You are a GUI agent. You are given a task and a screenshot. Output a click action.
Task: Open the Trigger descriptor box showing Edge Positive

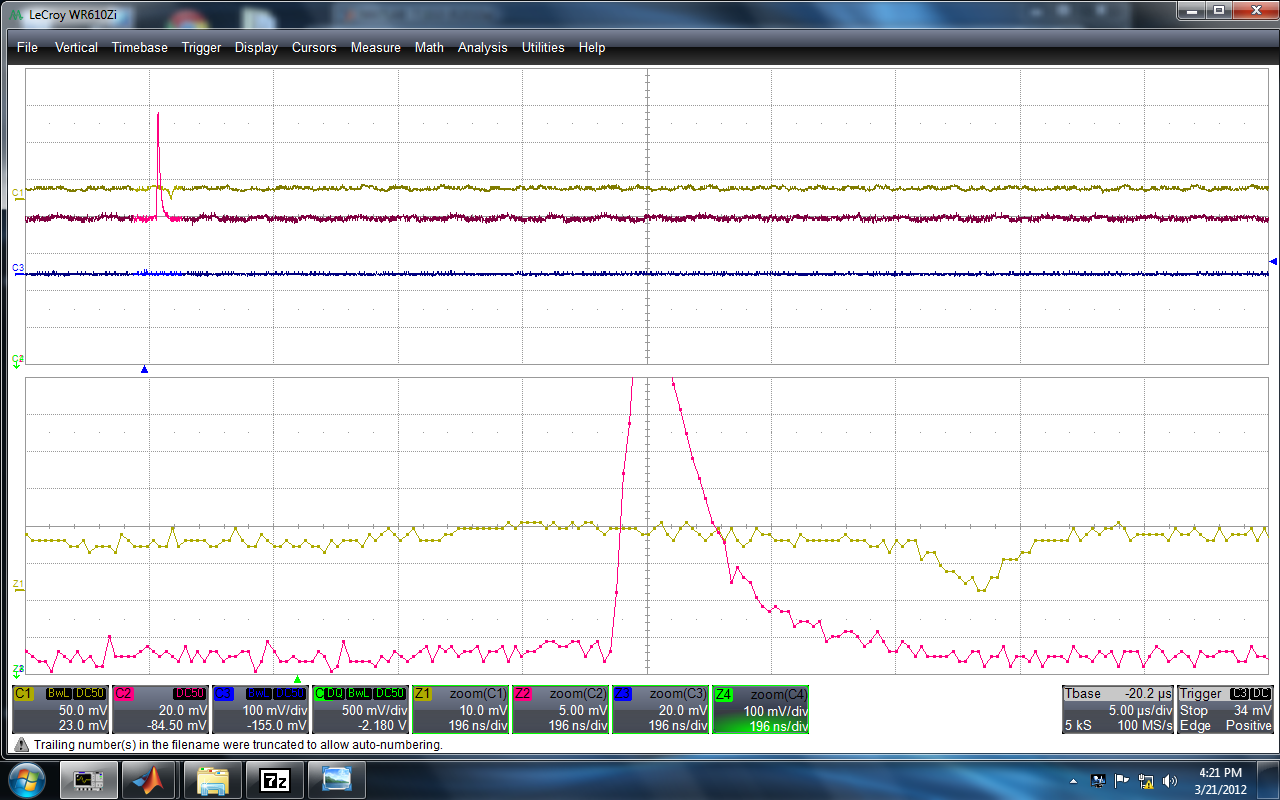tap(1226, 709)
